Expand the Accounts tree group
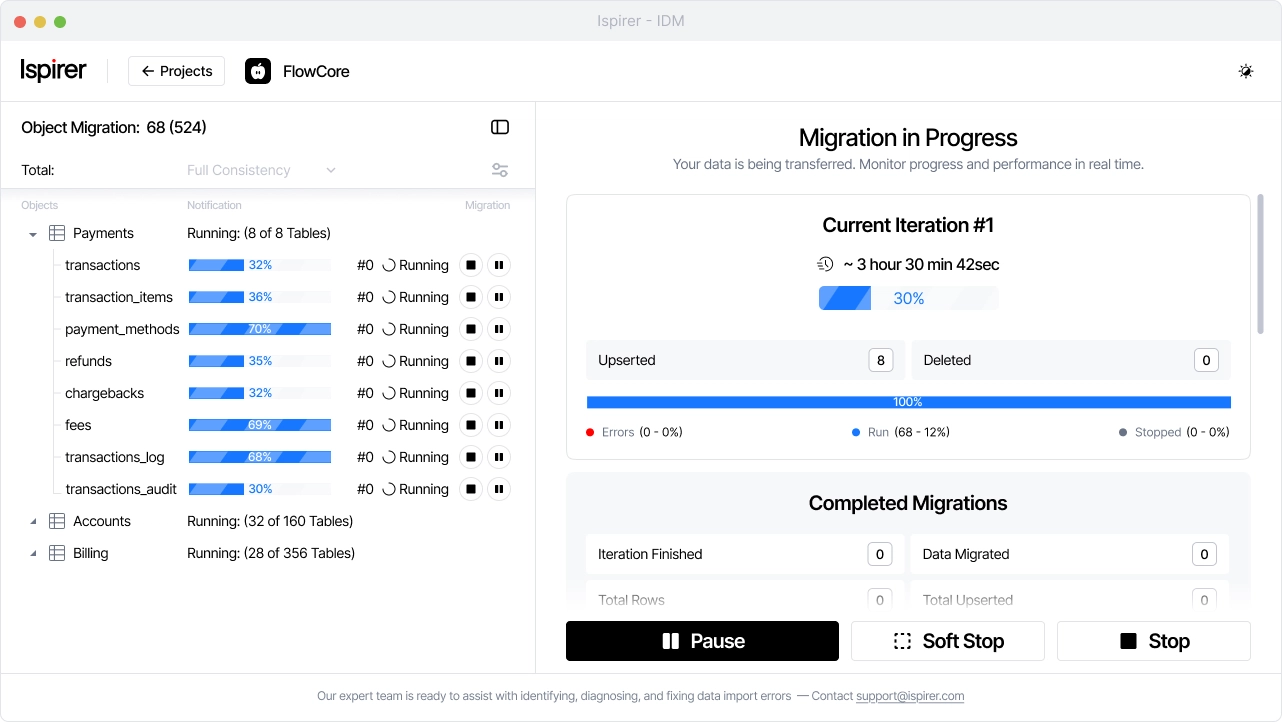 click(33, 522)
